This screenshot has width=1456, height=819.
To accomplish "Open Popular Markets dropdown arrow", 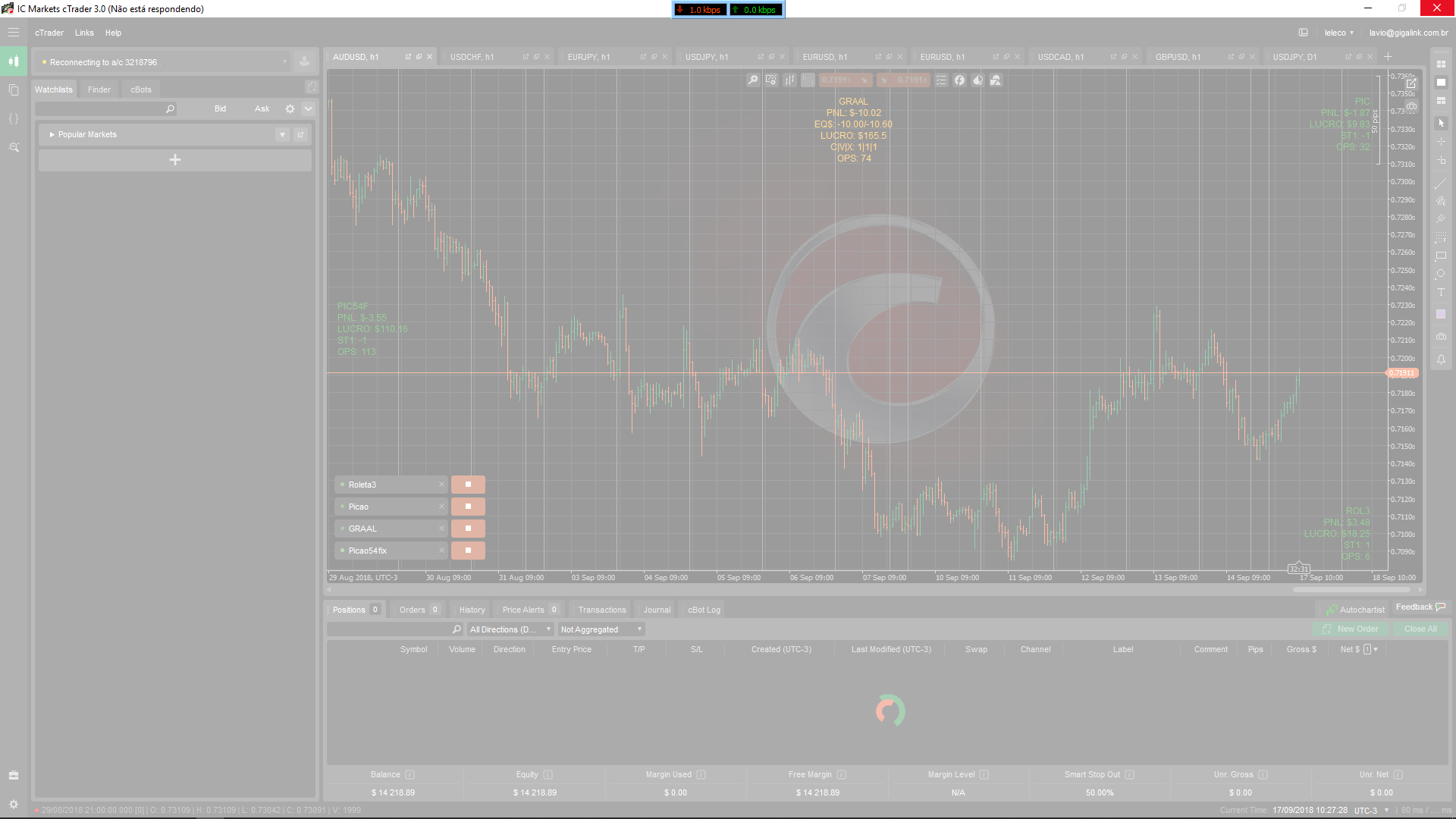I will pyautogui.click(x=282, y=135).
